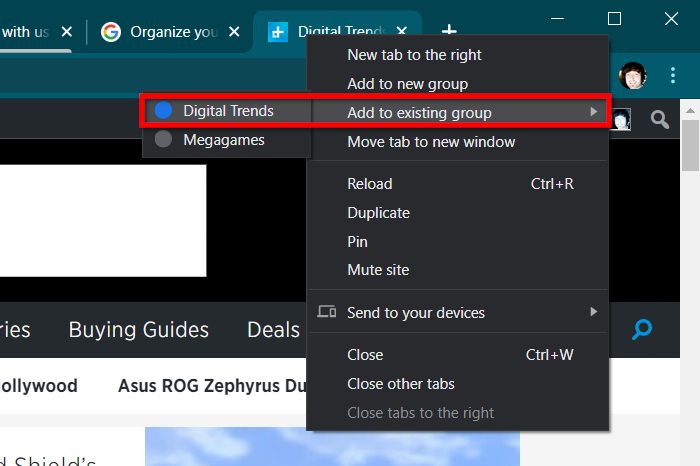
Task: Choose Pin from context menu
Action: click(x=458, y=241)
